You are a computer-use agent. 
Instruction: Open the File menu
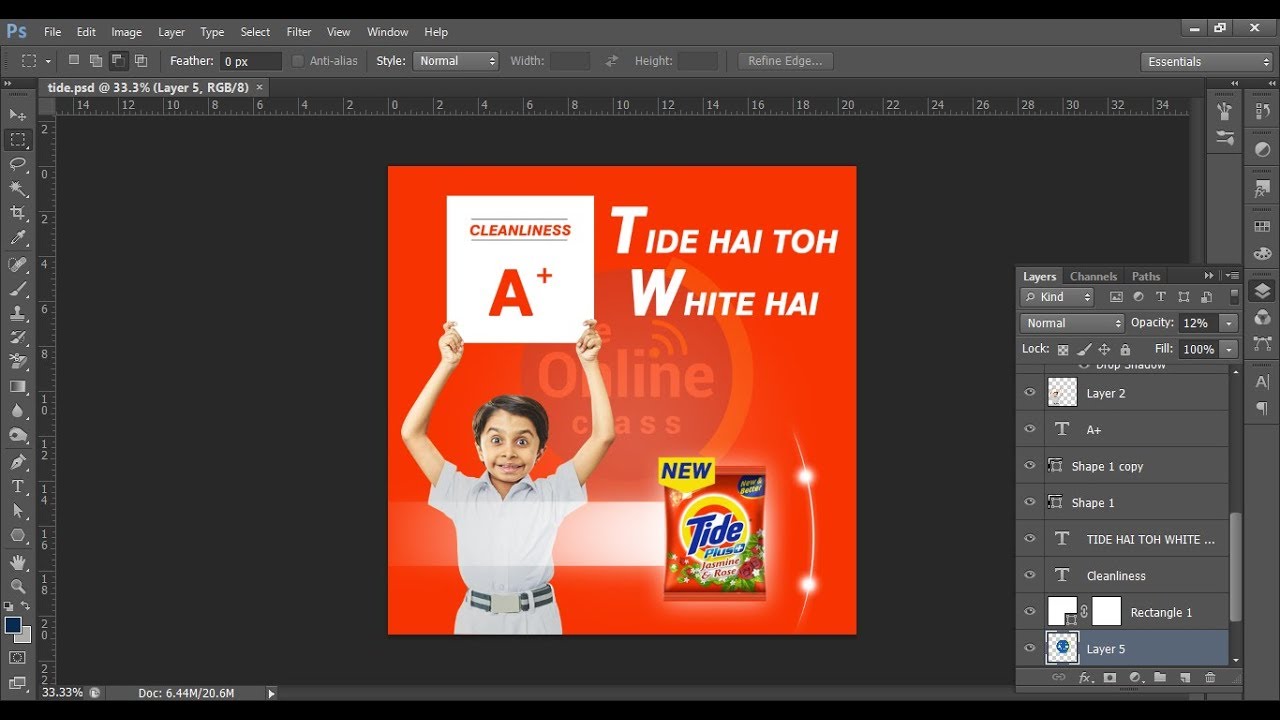click(x=52, y=32)
